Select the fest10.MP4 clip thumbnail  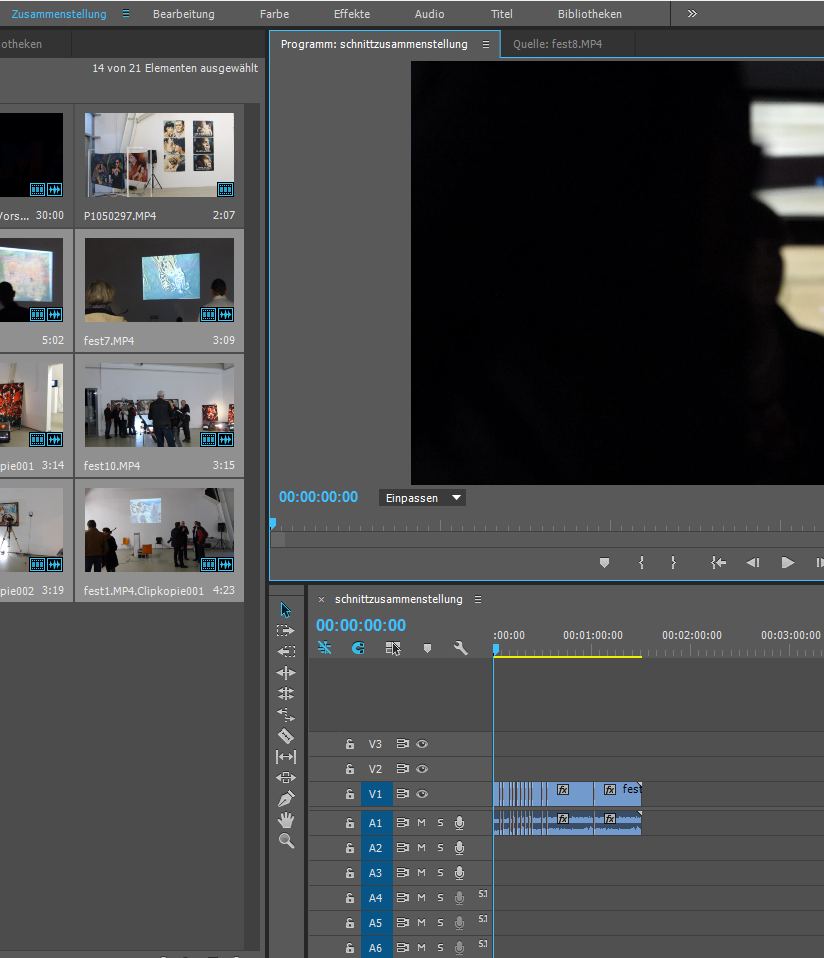pos(159,405)
